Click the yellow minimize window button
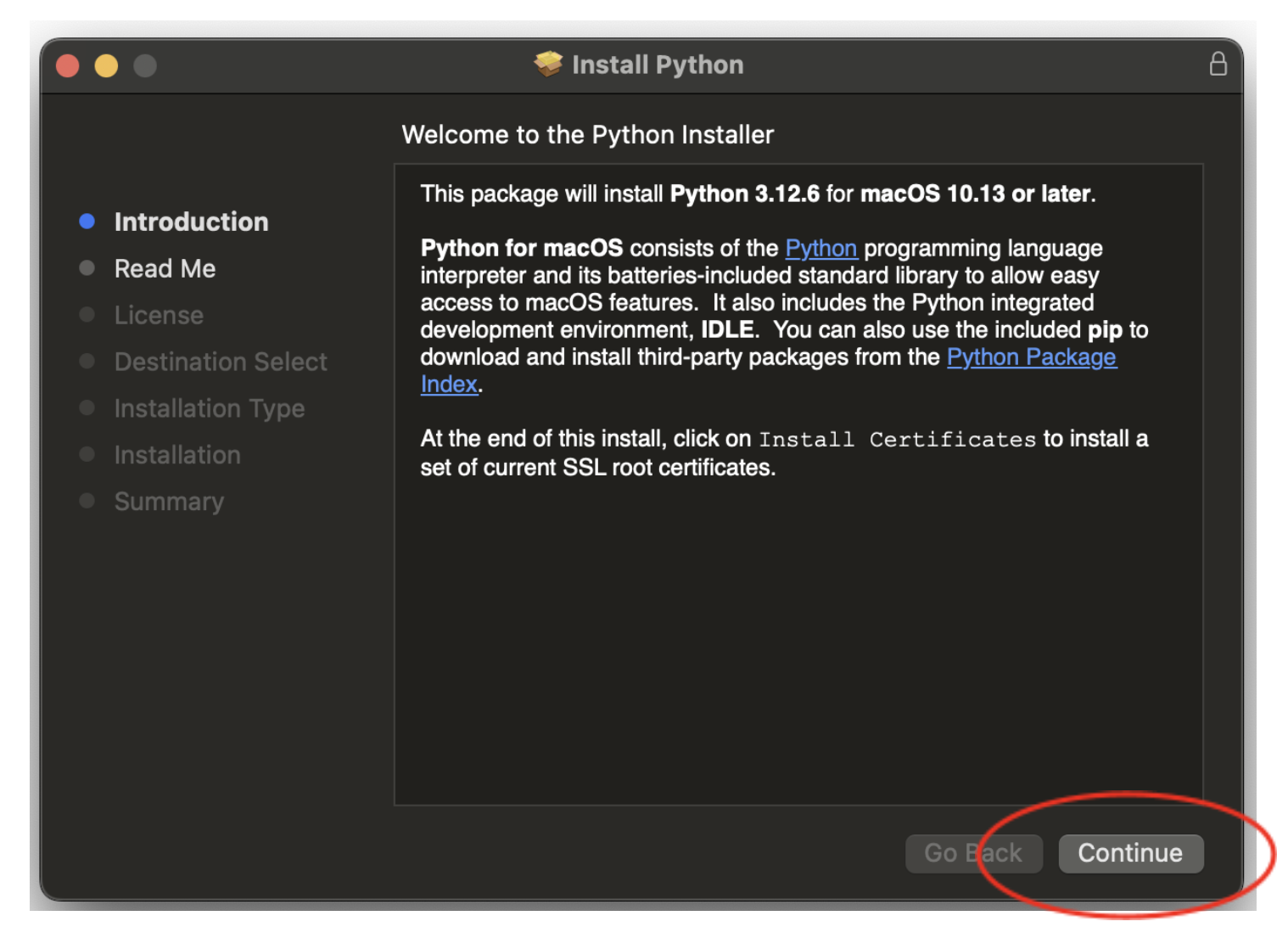1288x927 pixels. (x=106, y=65)
